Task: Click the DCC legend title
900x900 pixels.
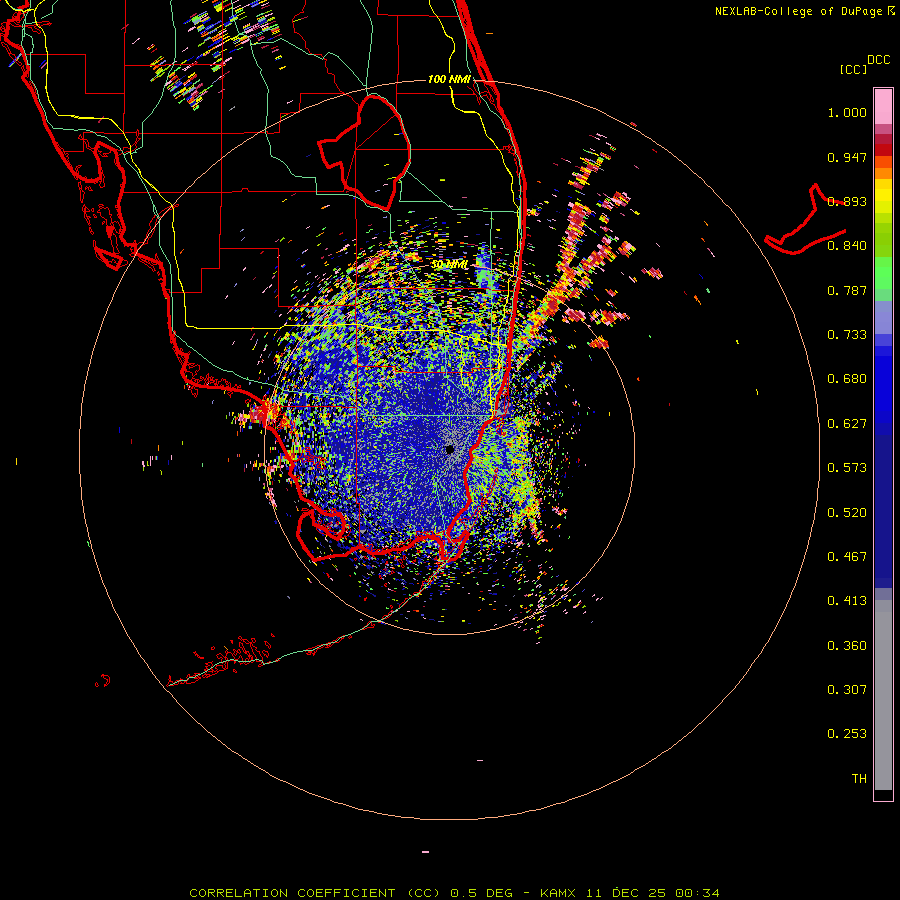Action: 878,60
